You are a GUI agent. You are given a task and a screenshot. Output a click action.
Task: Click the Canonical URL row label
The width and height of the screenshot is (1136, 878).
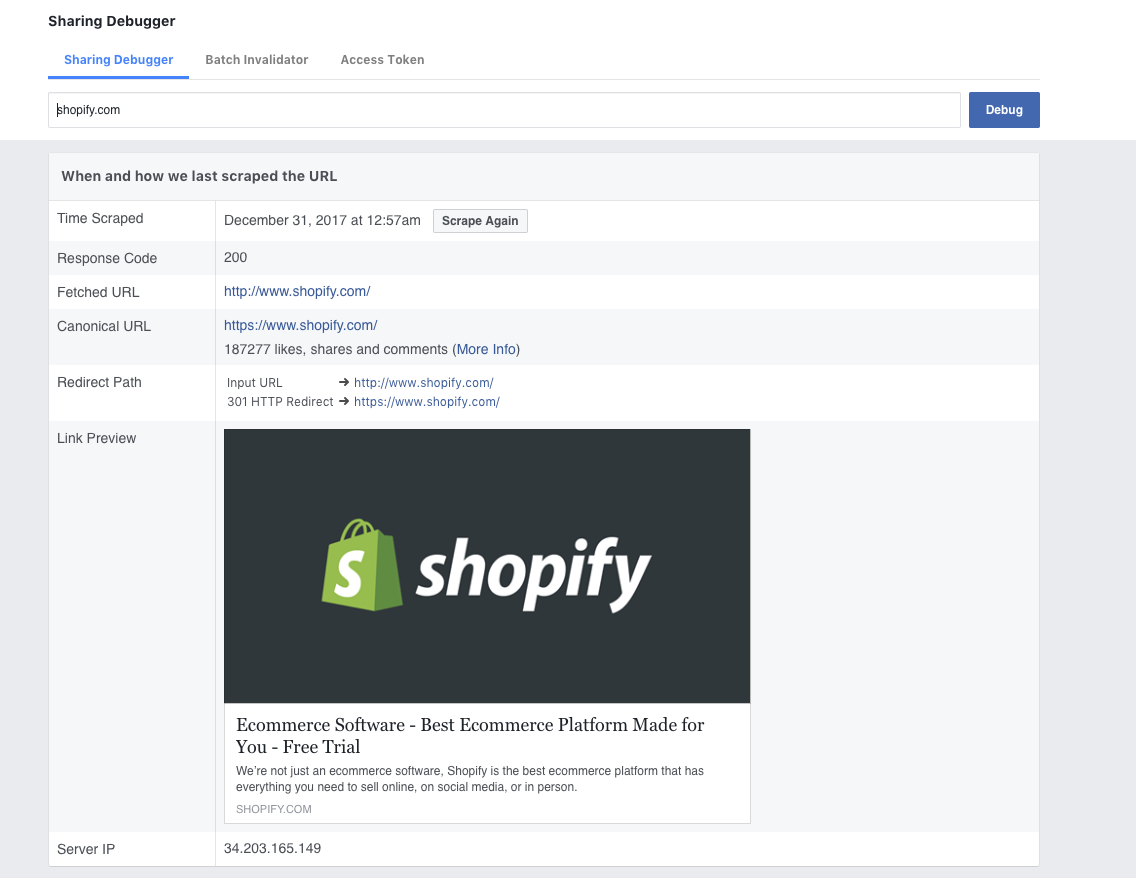[104, 326]
